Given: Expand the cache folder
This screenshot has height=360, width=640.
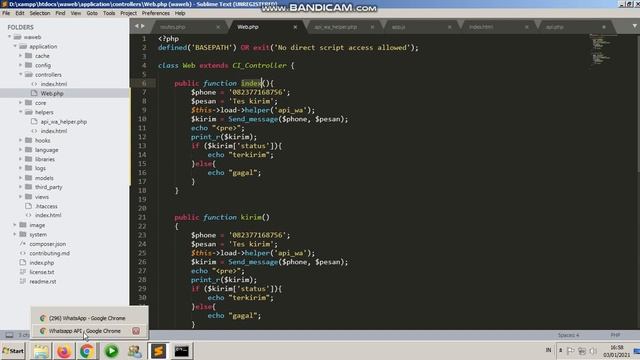Looking at the screenshot, I should [x=20, y=56].
